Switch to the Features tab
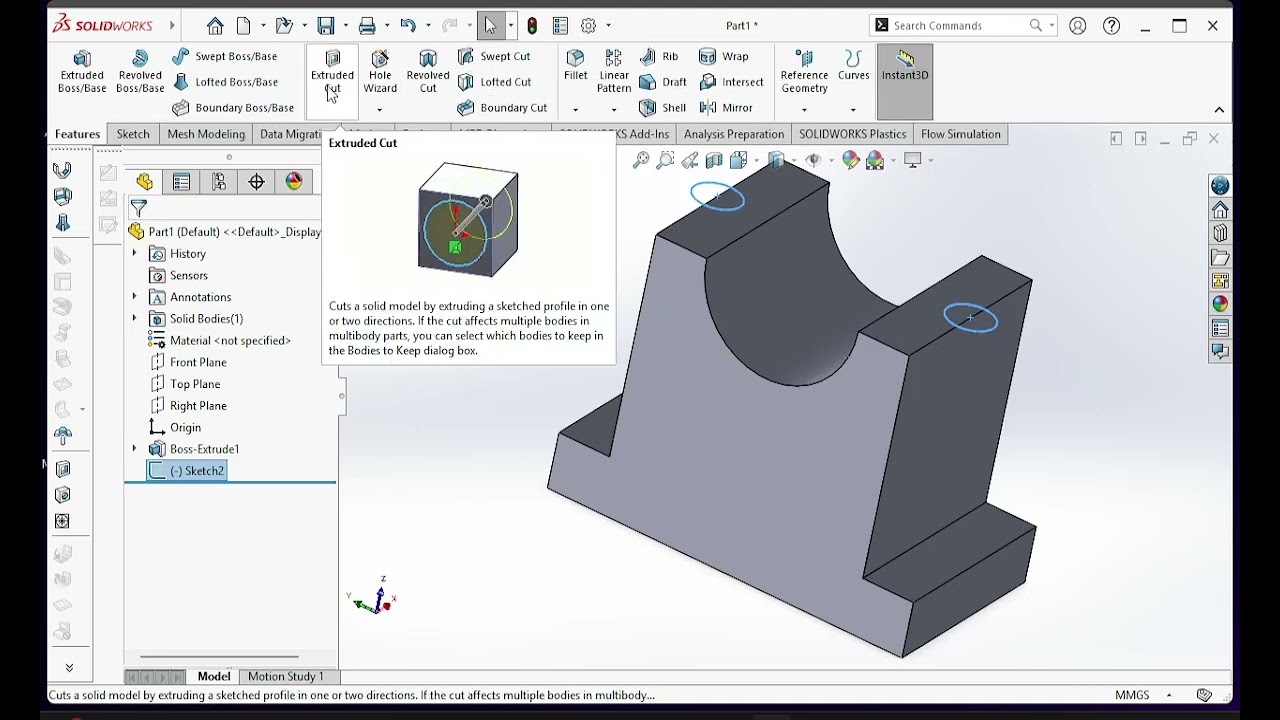The height and width of the screenshot is (720, 1280). 77,134
